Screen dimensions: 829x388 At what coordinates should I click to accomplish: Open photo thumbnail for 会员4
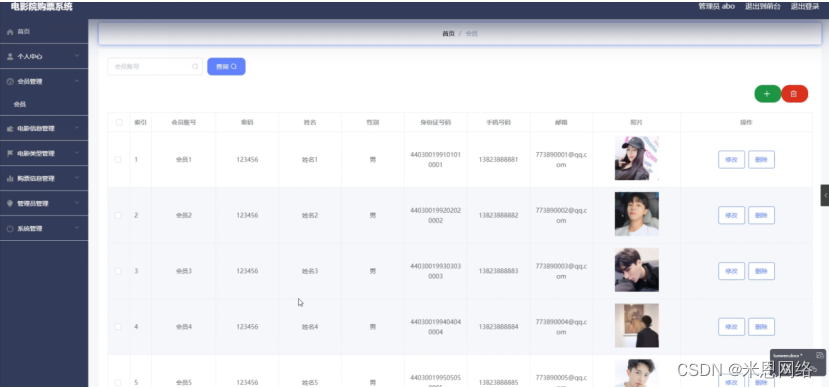pyautogui.click(x=637, y=325)
